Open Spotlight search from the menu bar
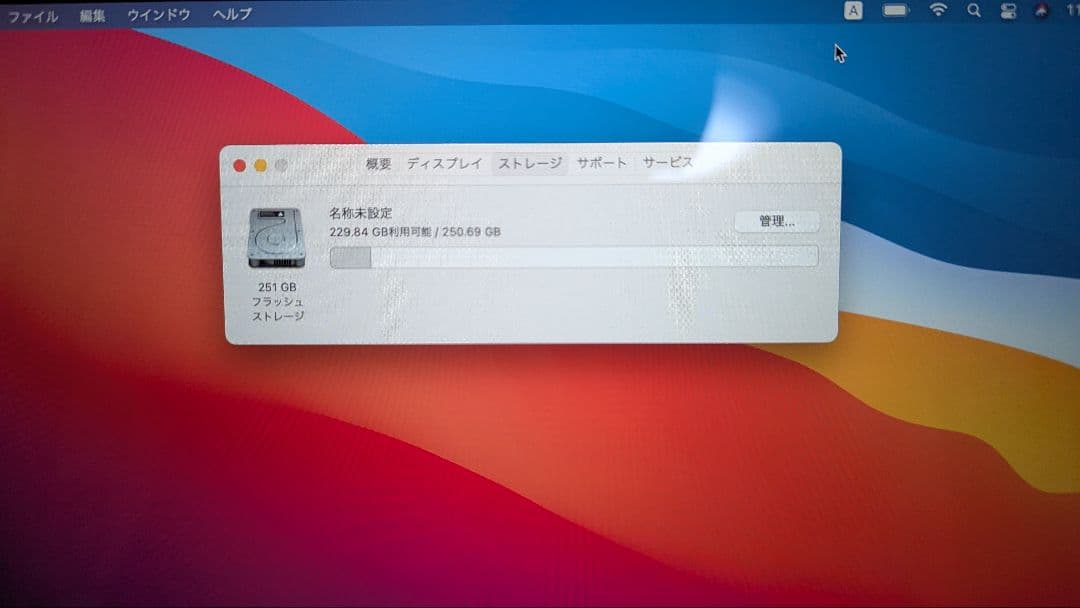Screen dimensions: 1080x608 pos(975,10)
